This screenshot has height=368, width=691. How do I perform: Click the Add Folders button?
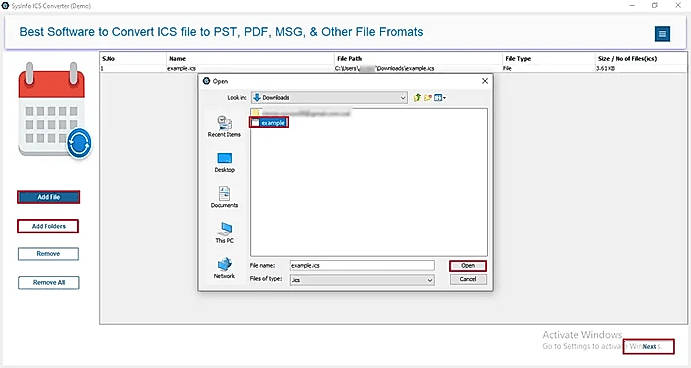[x=48, y=226]
